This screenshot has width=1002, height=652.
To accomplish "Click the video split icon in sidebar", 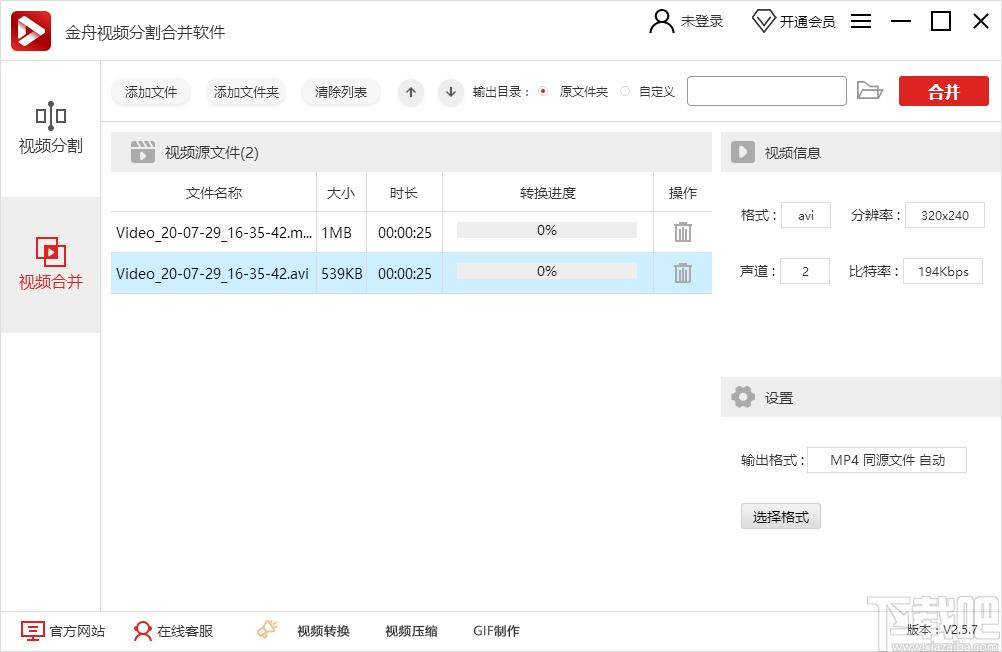I will coord(50,116).
